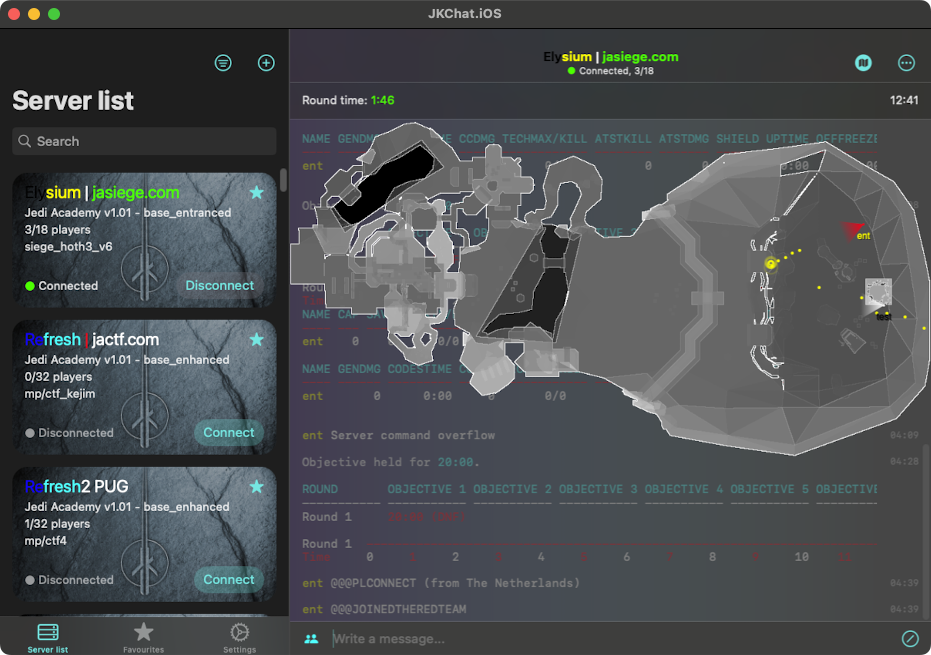
Task: Click the 12:41 clock text
Action: tap(904, 100)
